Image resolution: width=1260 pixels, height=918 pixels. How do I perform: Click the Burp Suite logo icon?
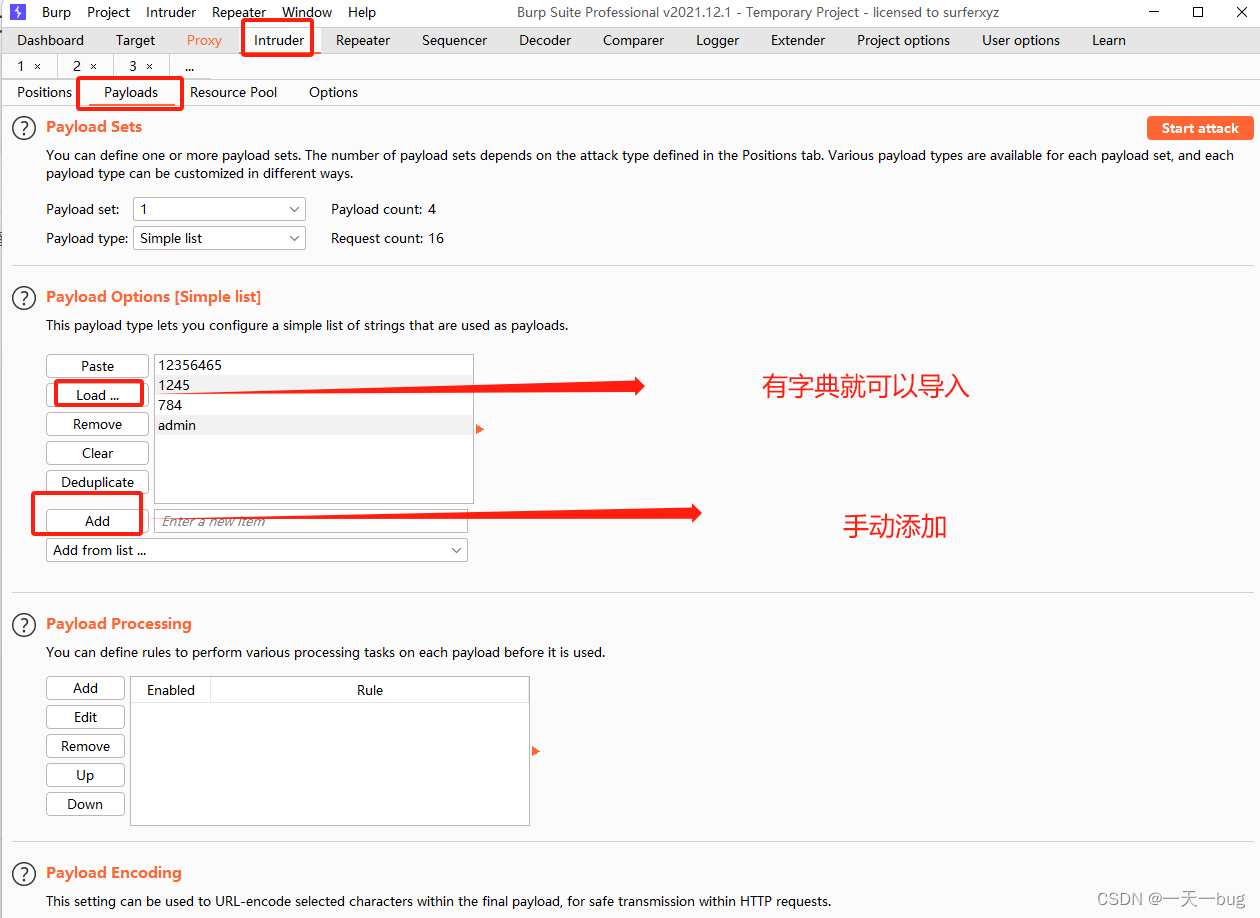18,12
